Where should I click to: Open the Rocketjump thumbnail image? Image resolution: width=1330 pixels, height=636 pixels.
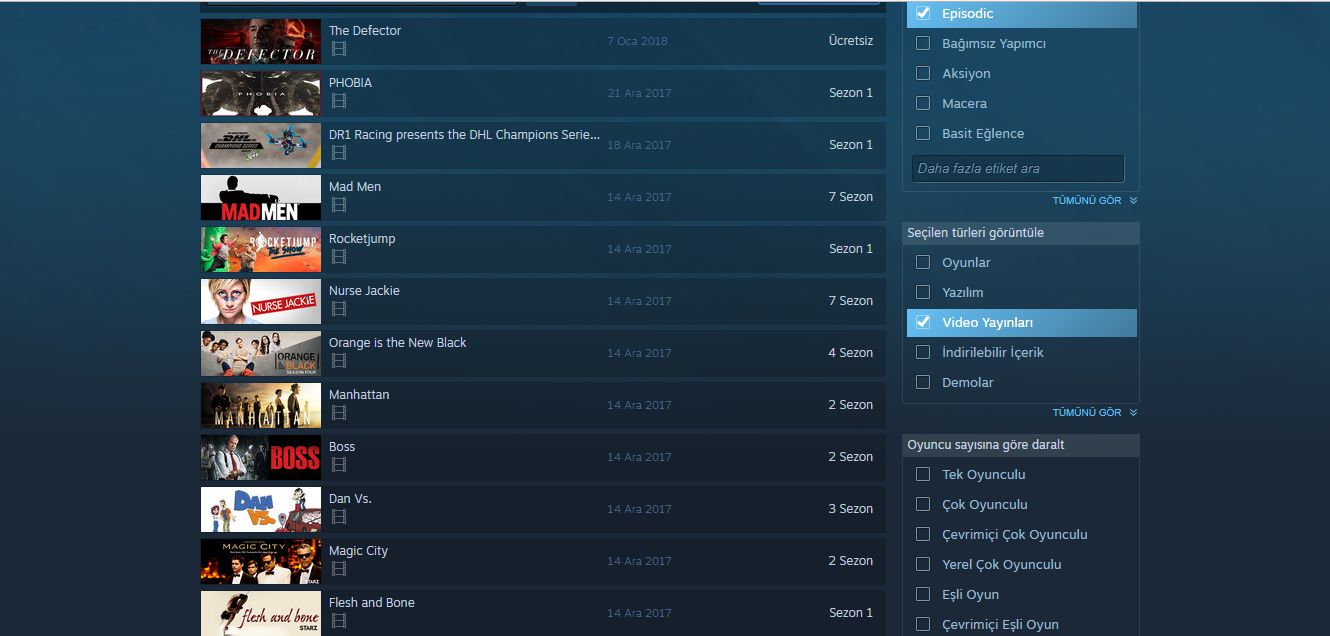point(261,249)
